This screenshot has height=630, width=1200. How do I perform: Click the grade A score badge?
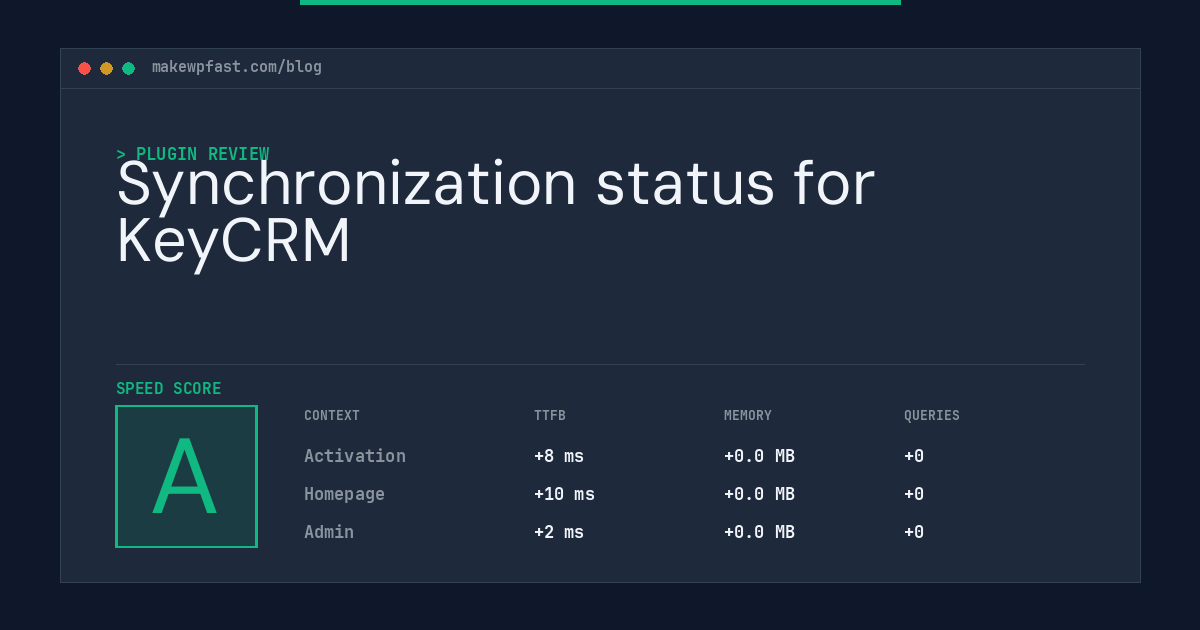coord(186,476)
